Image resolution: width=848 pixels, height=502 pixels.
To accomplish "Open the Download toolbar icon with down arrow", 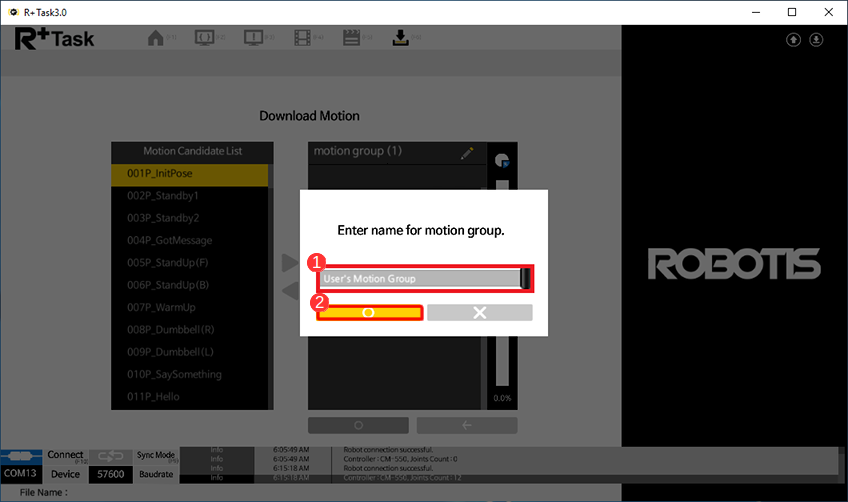I will [400, 38].
